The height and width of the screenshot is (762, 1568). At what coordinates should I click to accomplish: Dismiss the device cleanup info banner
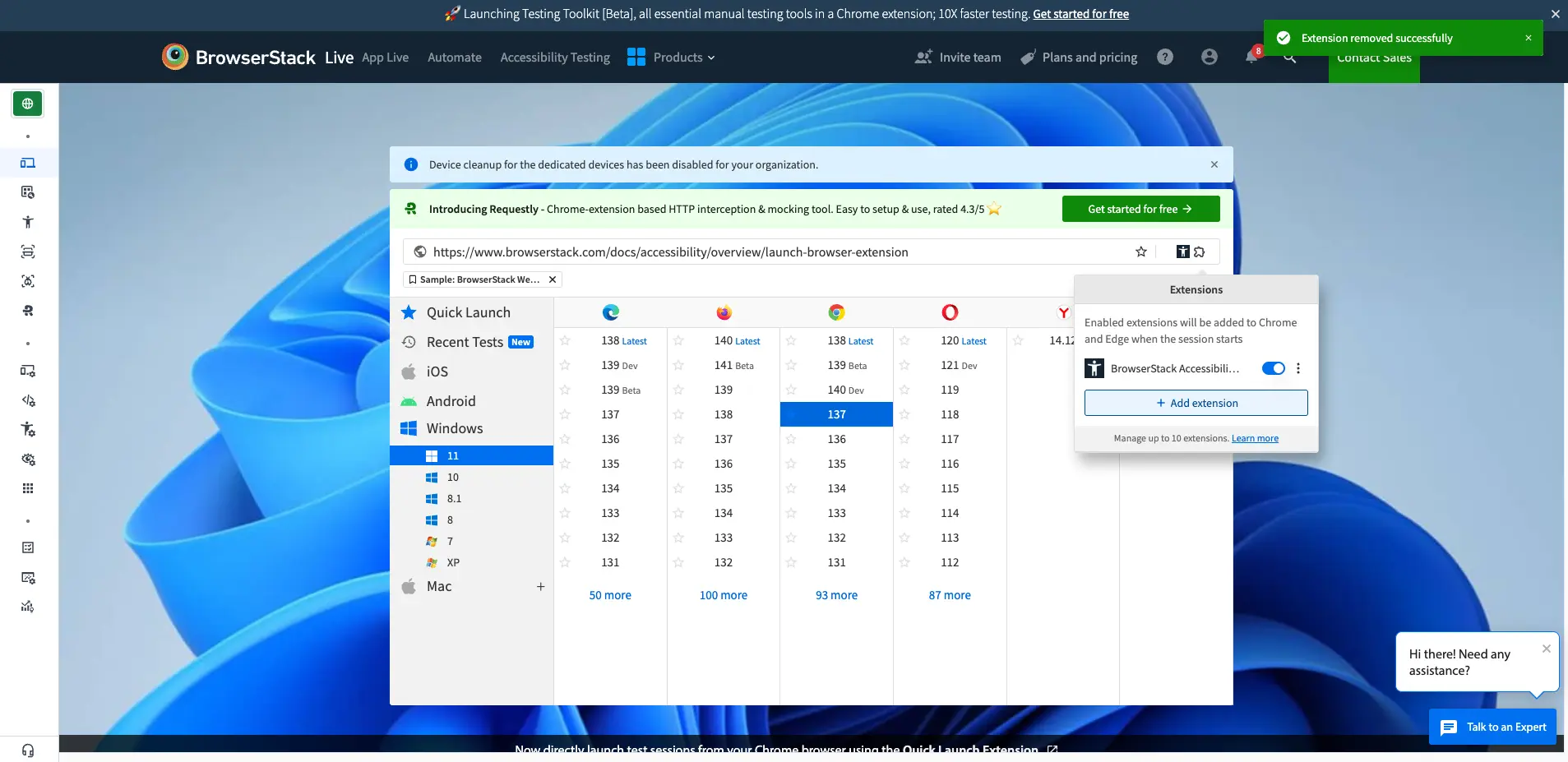pos(1214,164)
